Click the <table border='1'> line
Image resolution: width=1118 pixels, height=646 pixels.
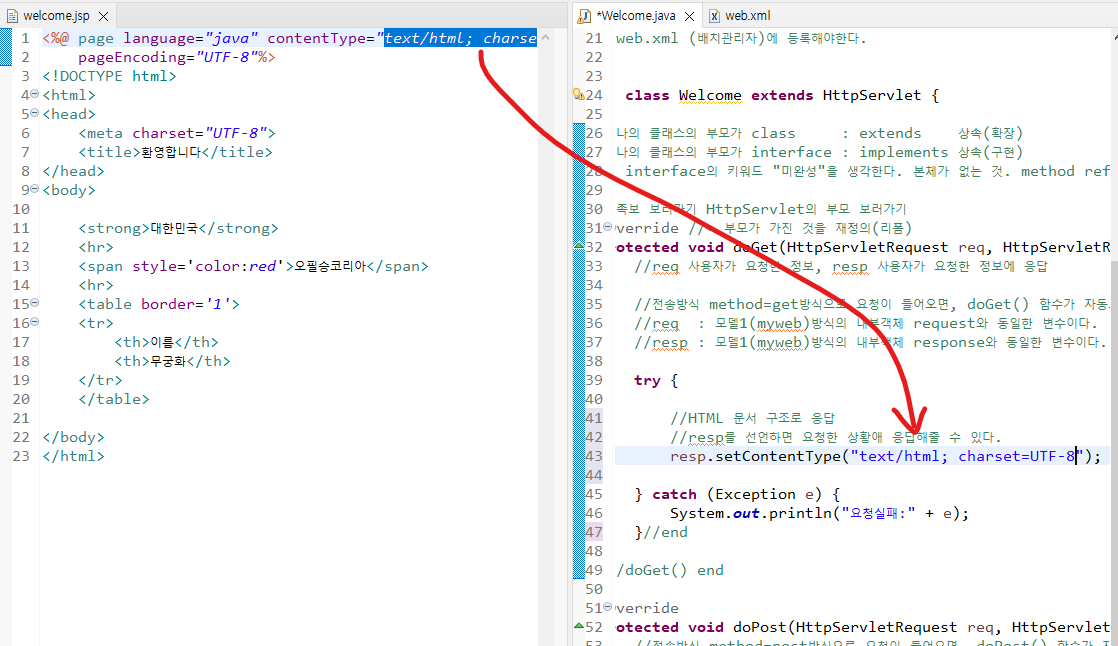click(159, 304)
